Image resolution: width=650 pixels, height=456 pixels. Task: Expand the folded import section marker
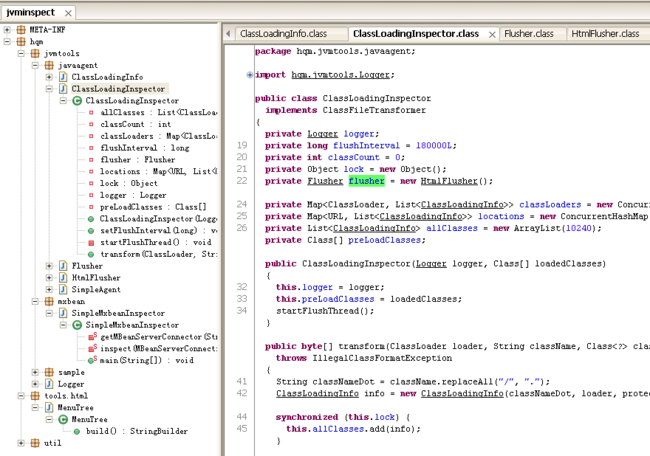(250, 75)
